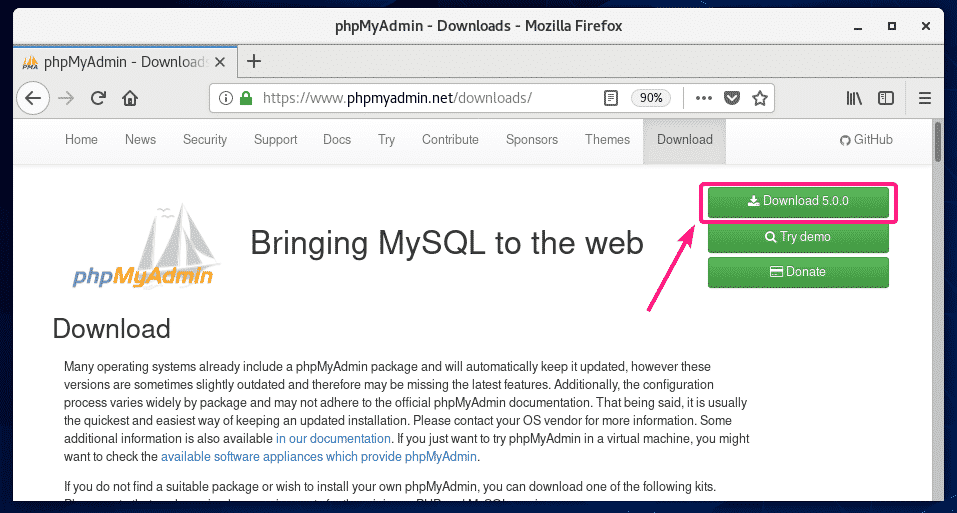Open the Themes menu item
Screen dimensions: 957x513
[x=607, y=140]
